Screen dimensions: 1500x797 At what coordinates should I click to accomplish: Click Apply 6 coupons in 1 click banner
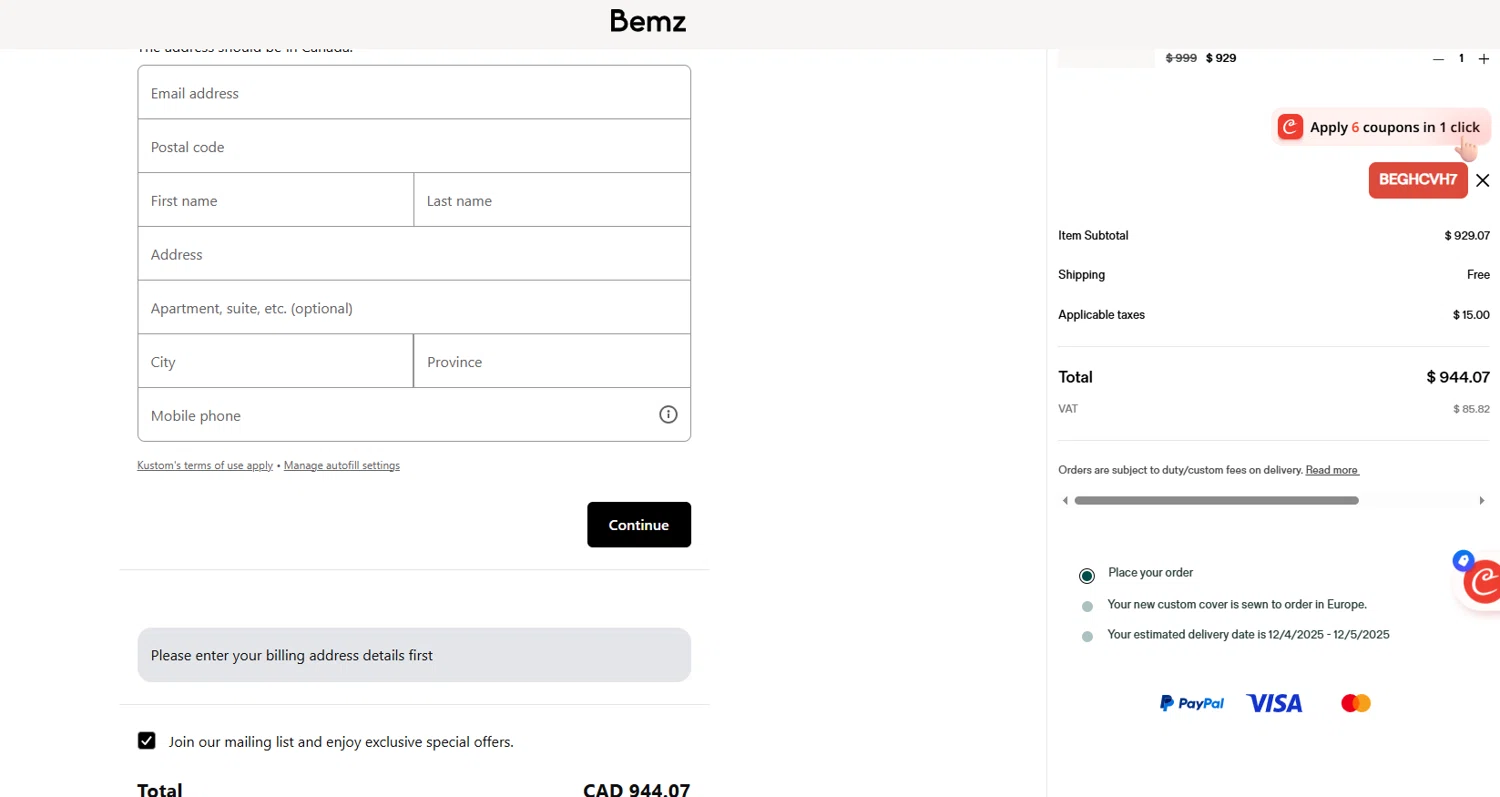[x=1381, y=127]
